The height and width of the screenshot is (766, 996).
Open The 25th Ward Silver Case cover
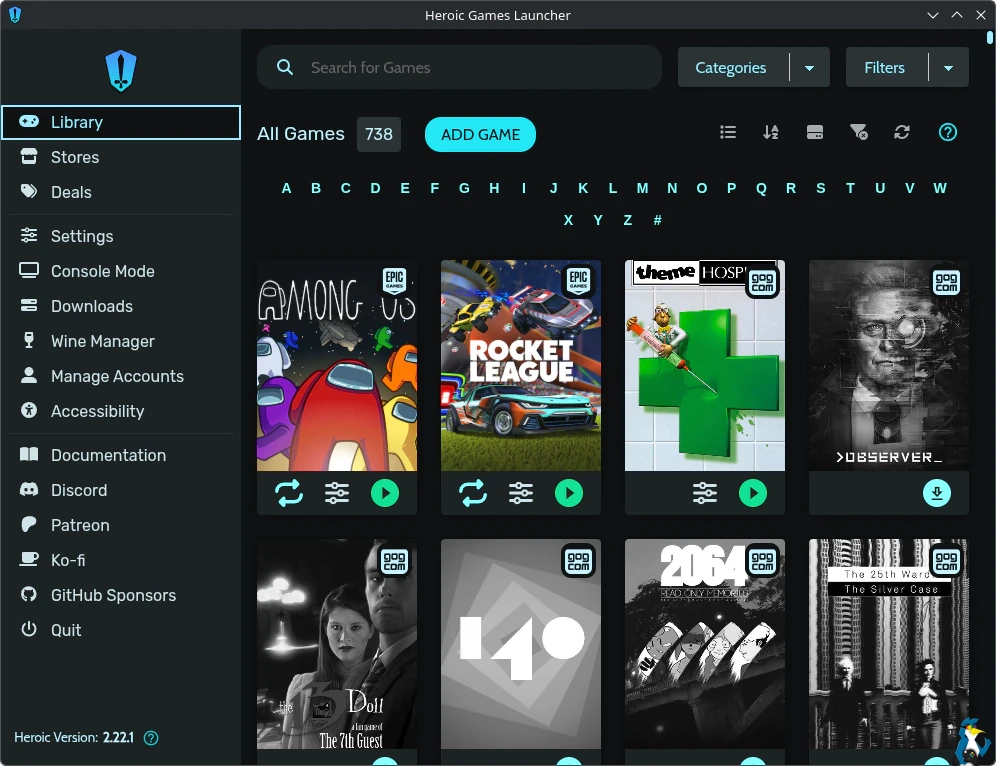pos(889,644)
